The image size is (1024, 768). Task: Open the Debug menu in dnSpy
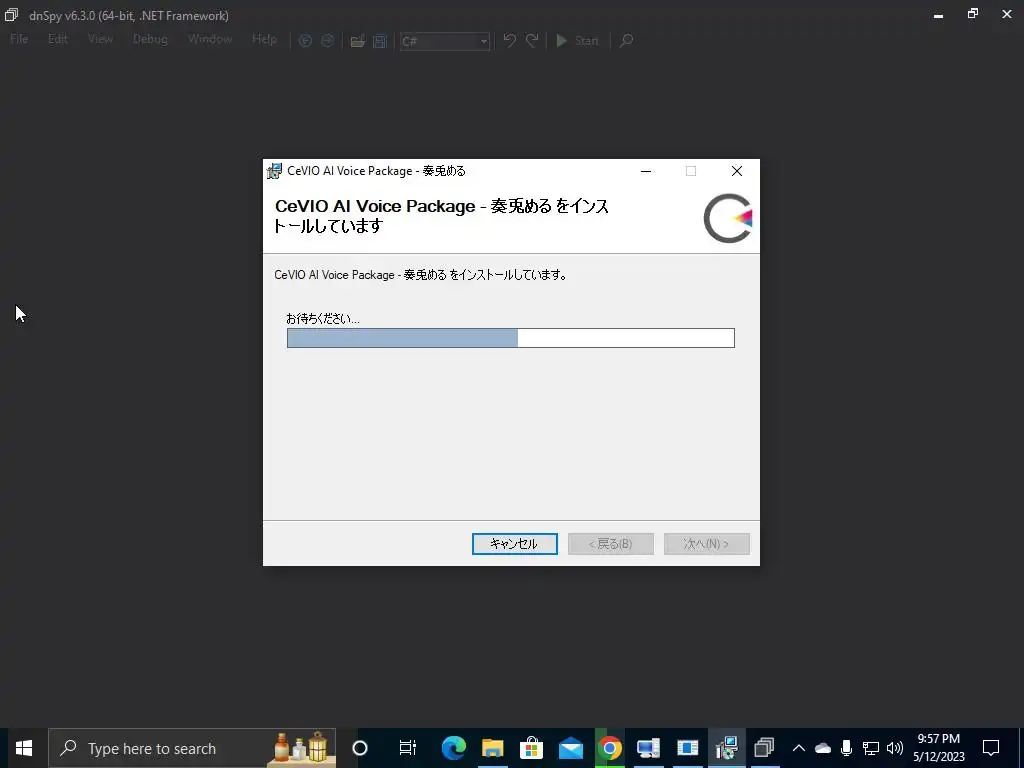coord(150,39)
